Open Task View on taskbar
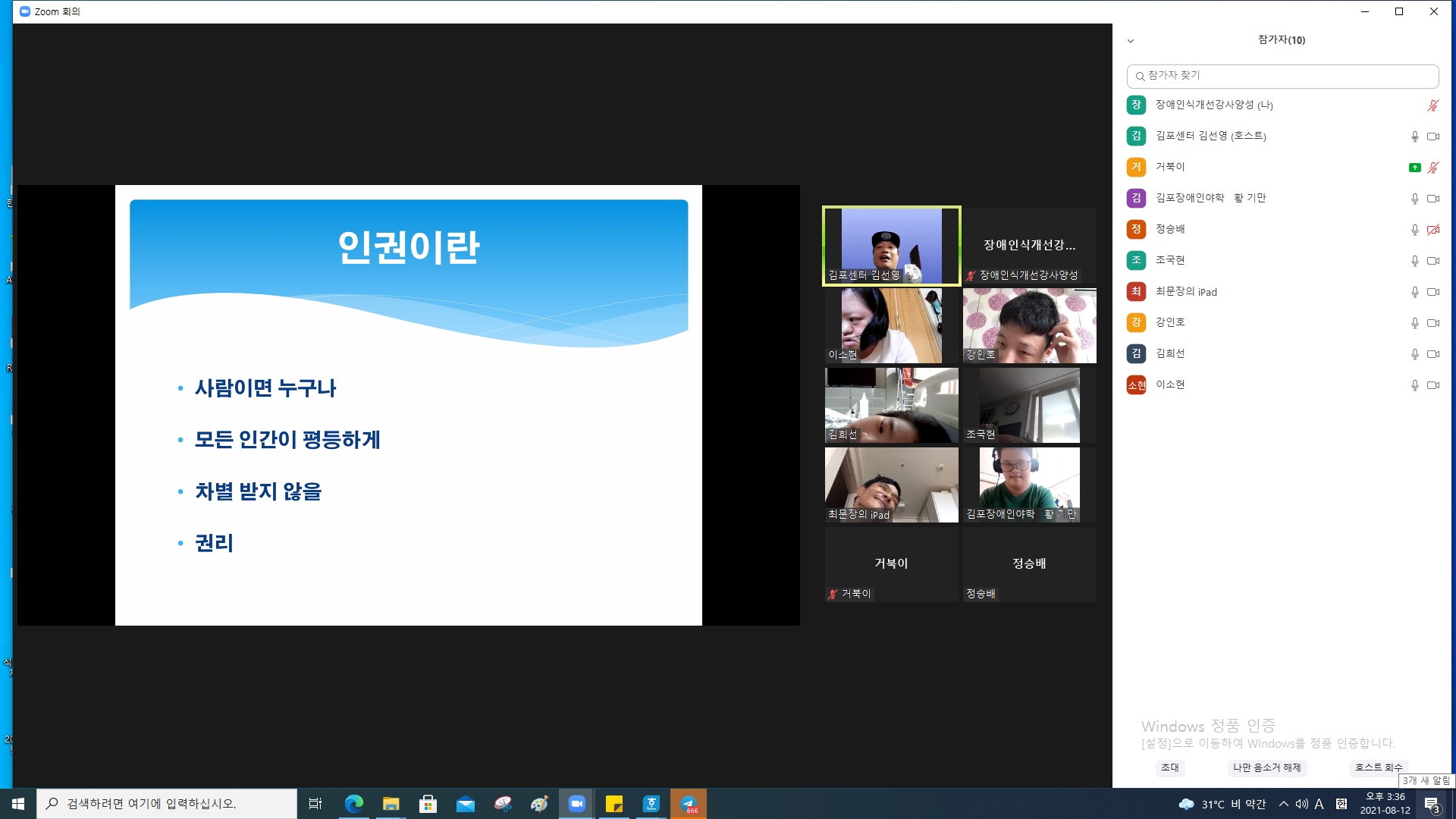The image size is (1456, 819). (x=315, y=804)
